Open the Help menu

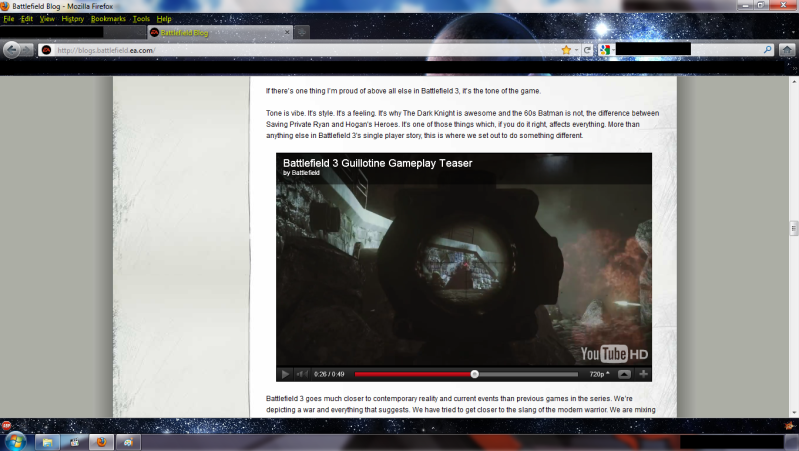(164, 19)
